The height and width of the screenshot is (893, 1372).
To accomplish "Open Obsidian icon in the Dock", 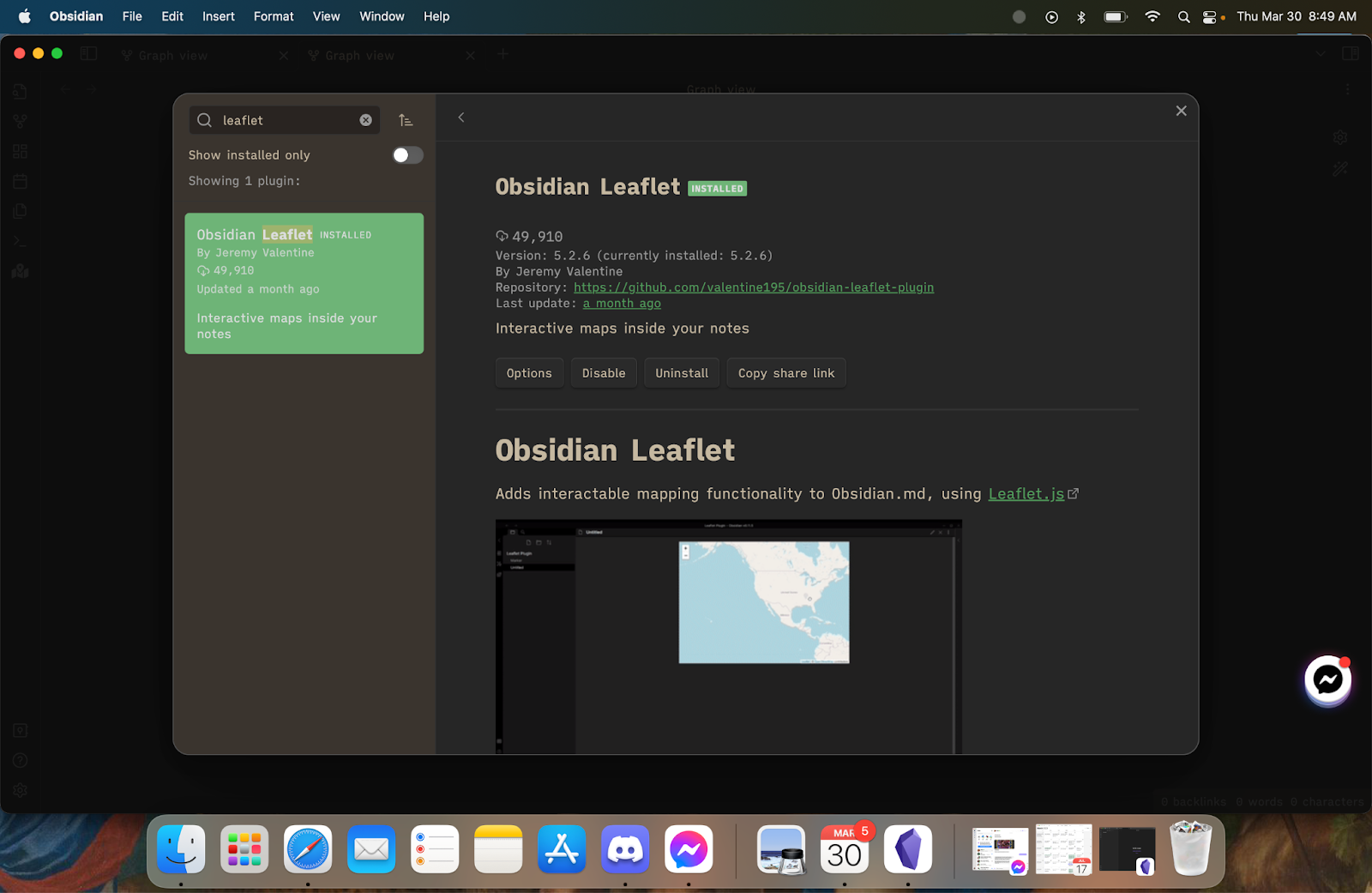I will click(908, 849).
